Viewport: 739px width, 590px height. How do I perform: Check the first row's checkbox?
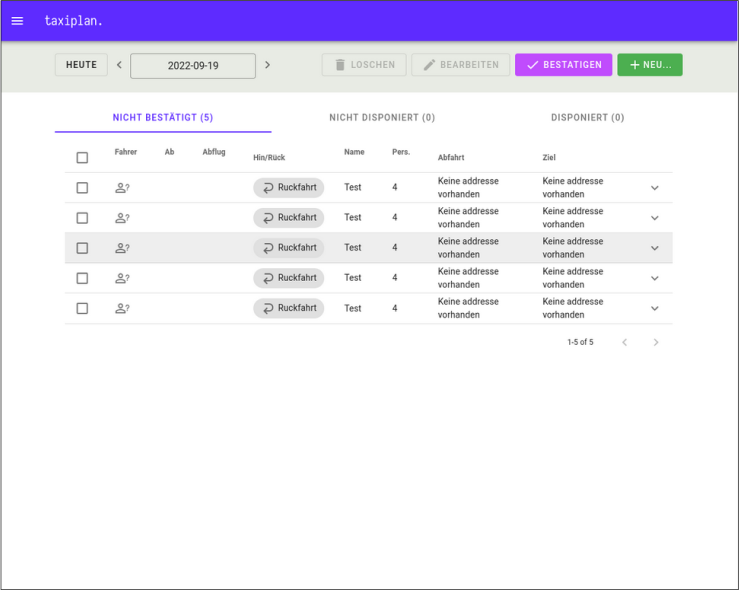point(82,188)
